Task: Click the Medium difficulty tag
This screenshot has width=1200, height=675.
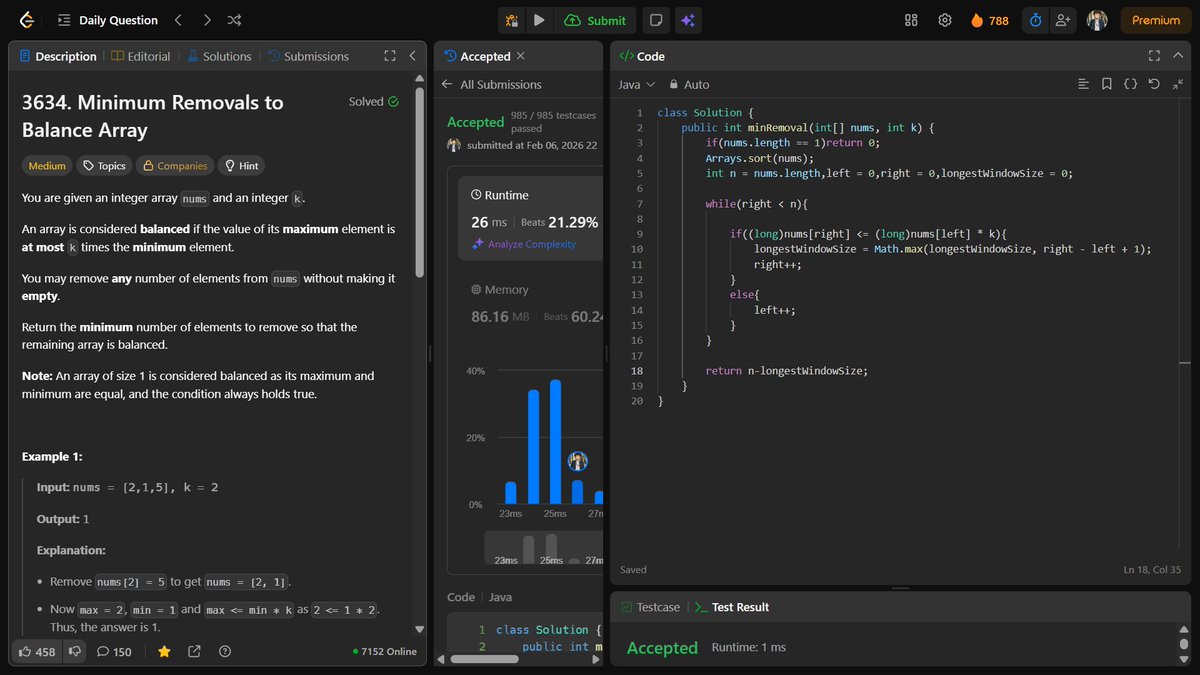Action: click(x=47, y=166)
